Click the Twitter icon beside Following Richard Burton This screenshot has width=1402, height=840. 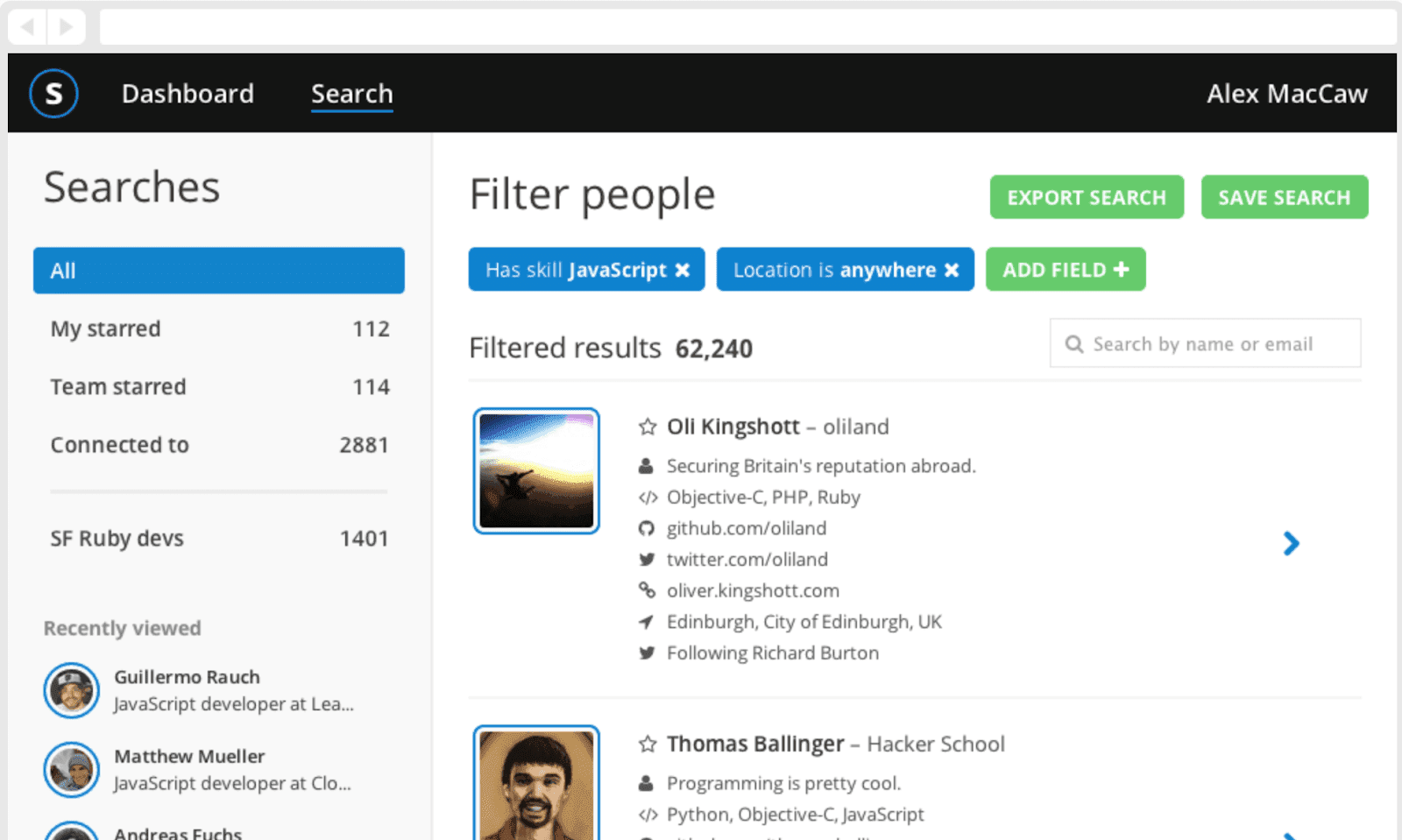coord(647,653)
